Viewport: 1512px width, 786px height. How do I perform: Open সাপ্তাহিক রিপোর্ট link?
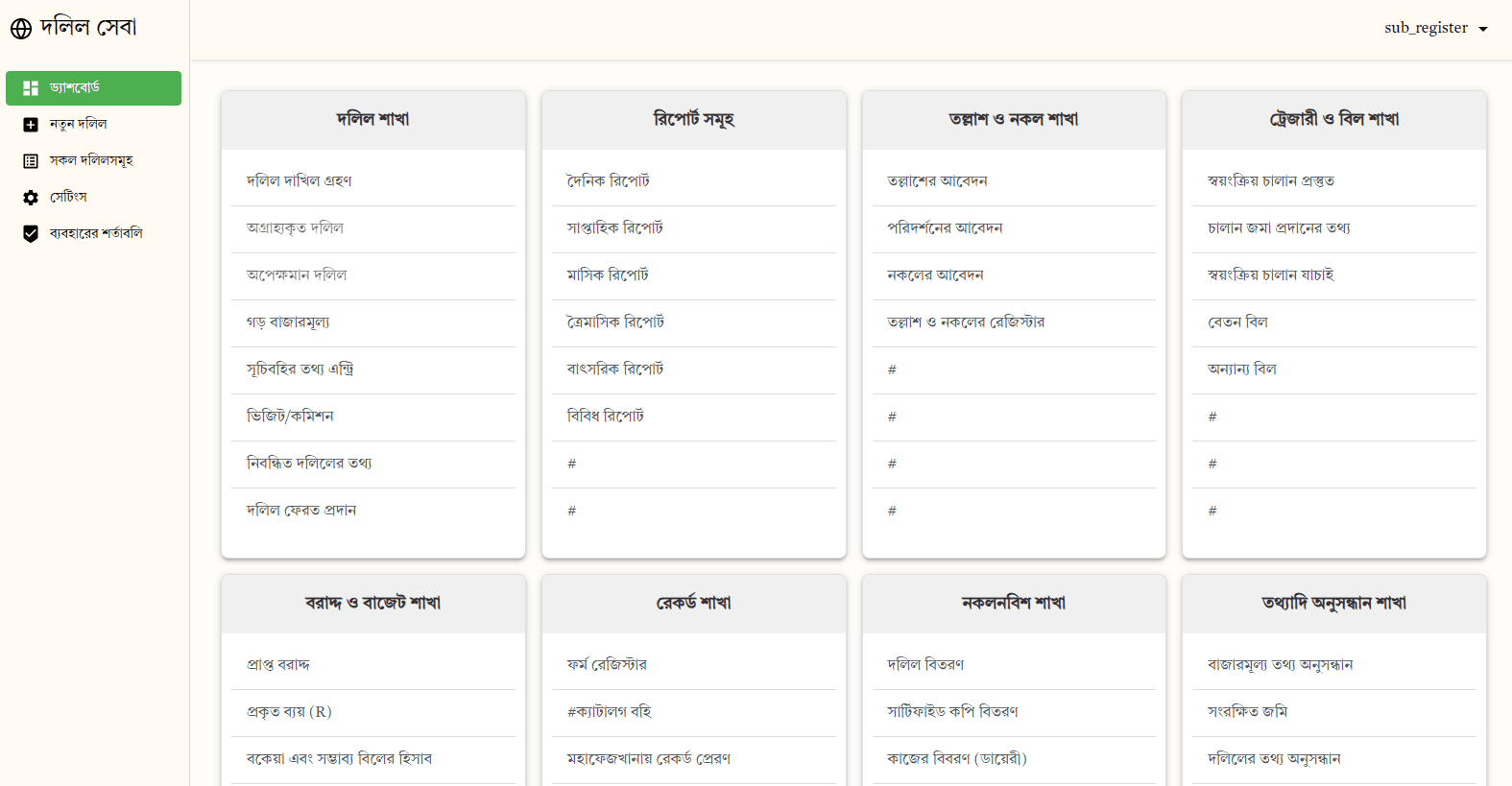tap(615, 228)
